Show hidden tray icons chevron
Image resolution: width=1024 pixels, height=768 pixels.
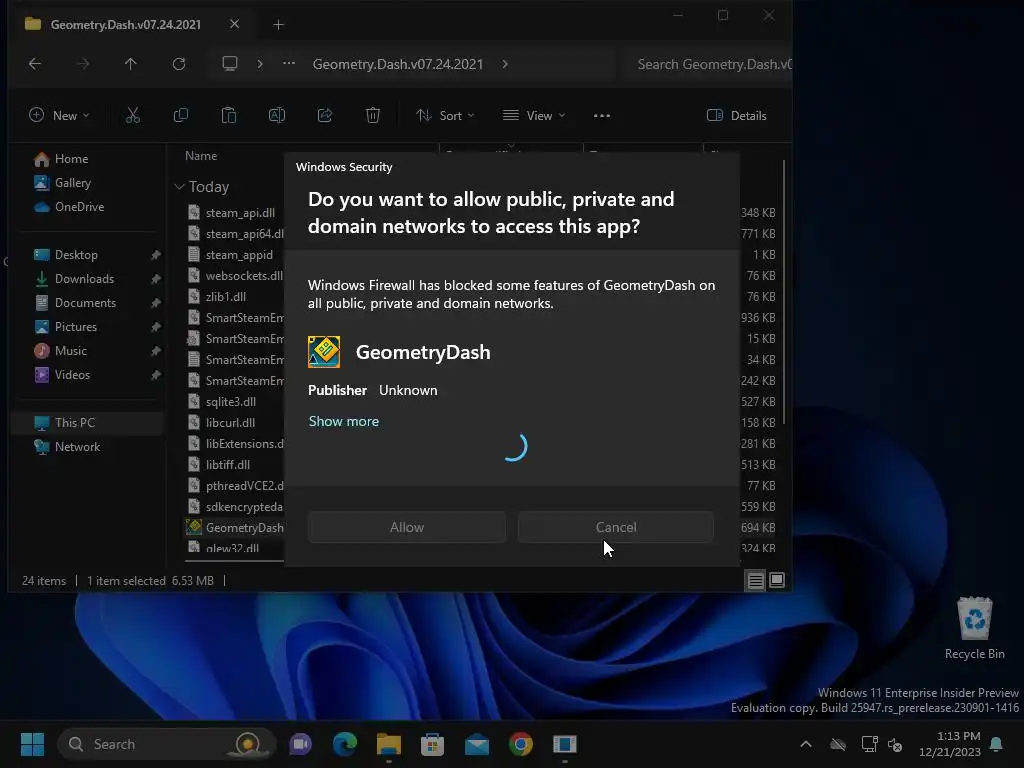coord(806,744)
